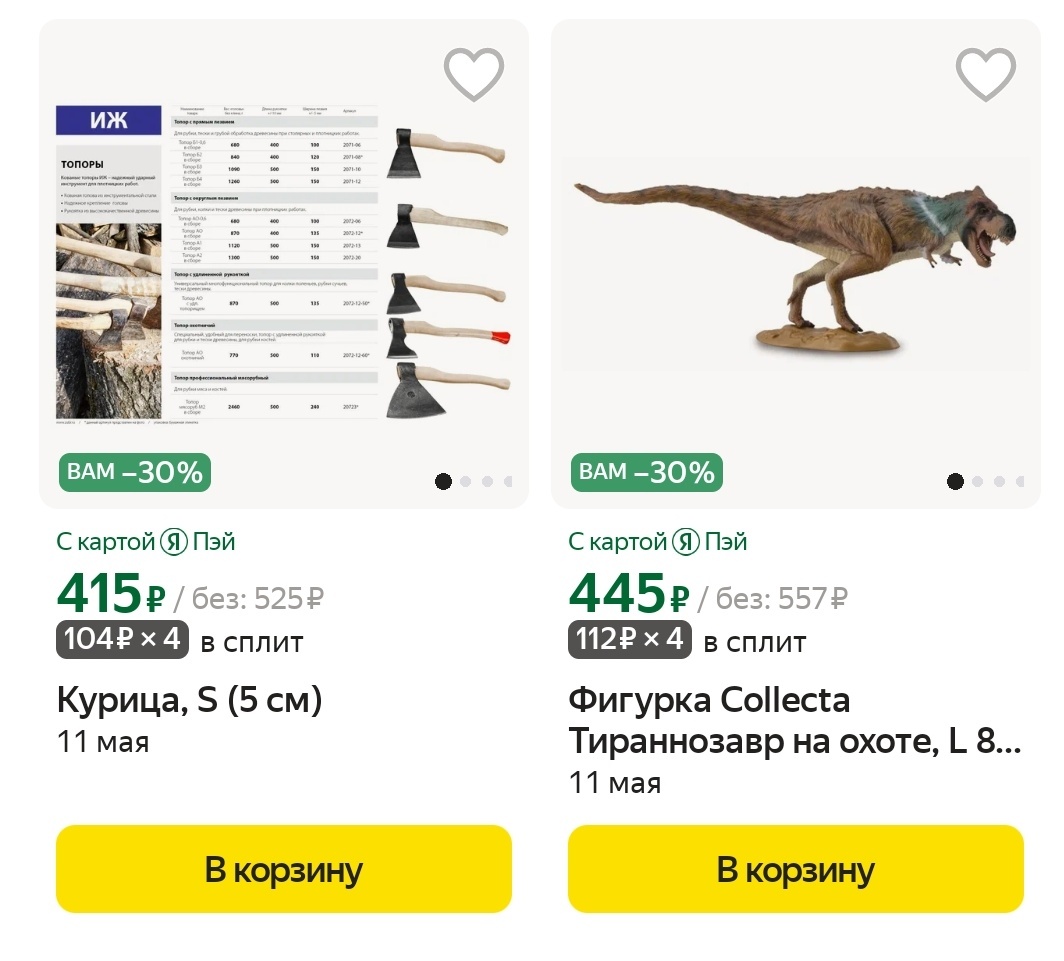Favorite the Tyrannosaurus figurine with heart icon
1064x961 pixels.
(986, 74)
